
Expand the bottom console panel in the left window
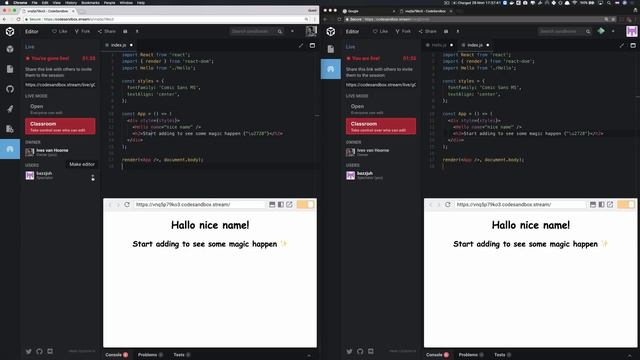coord(309,355)
